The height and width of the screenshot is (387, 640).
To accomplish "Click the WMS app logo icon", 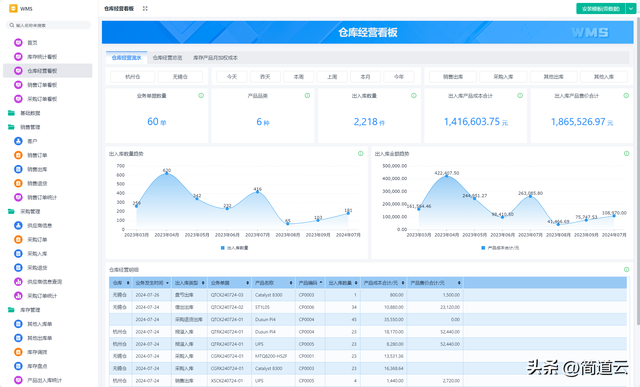I will tap(13, 8).
